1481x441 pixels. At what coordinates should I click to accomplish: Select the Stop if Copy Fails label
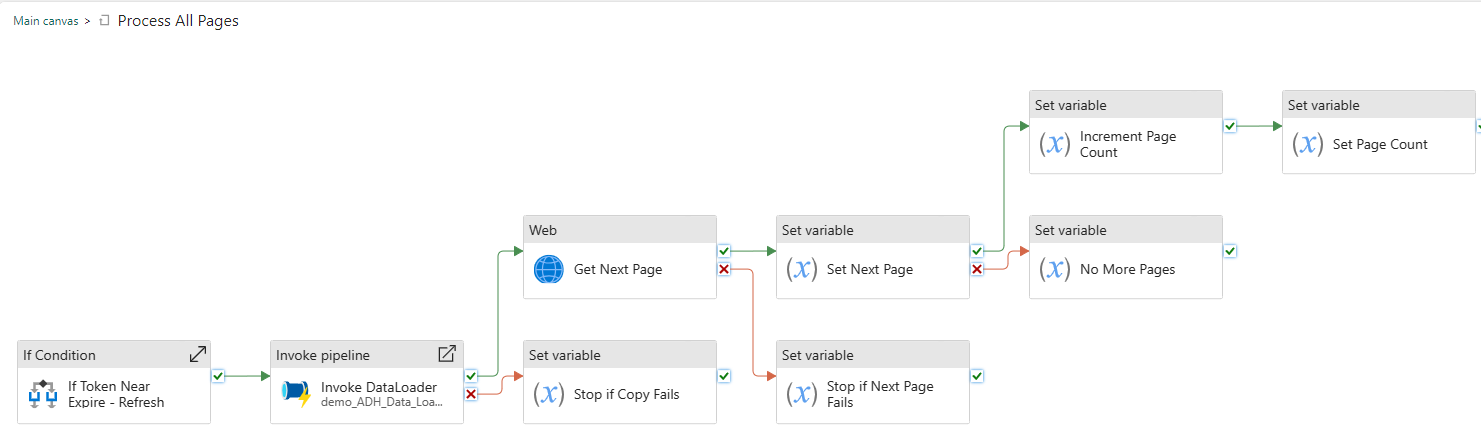[627, 394]
